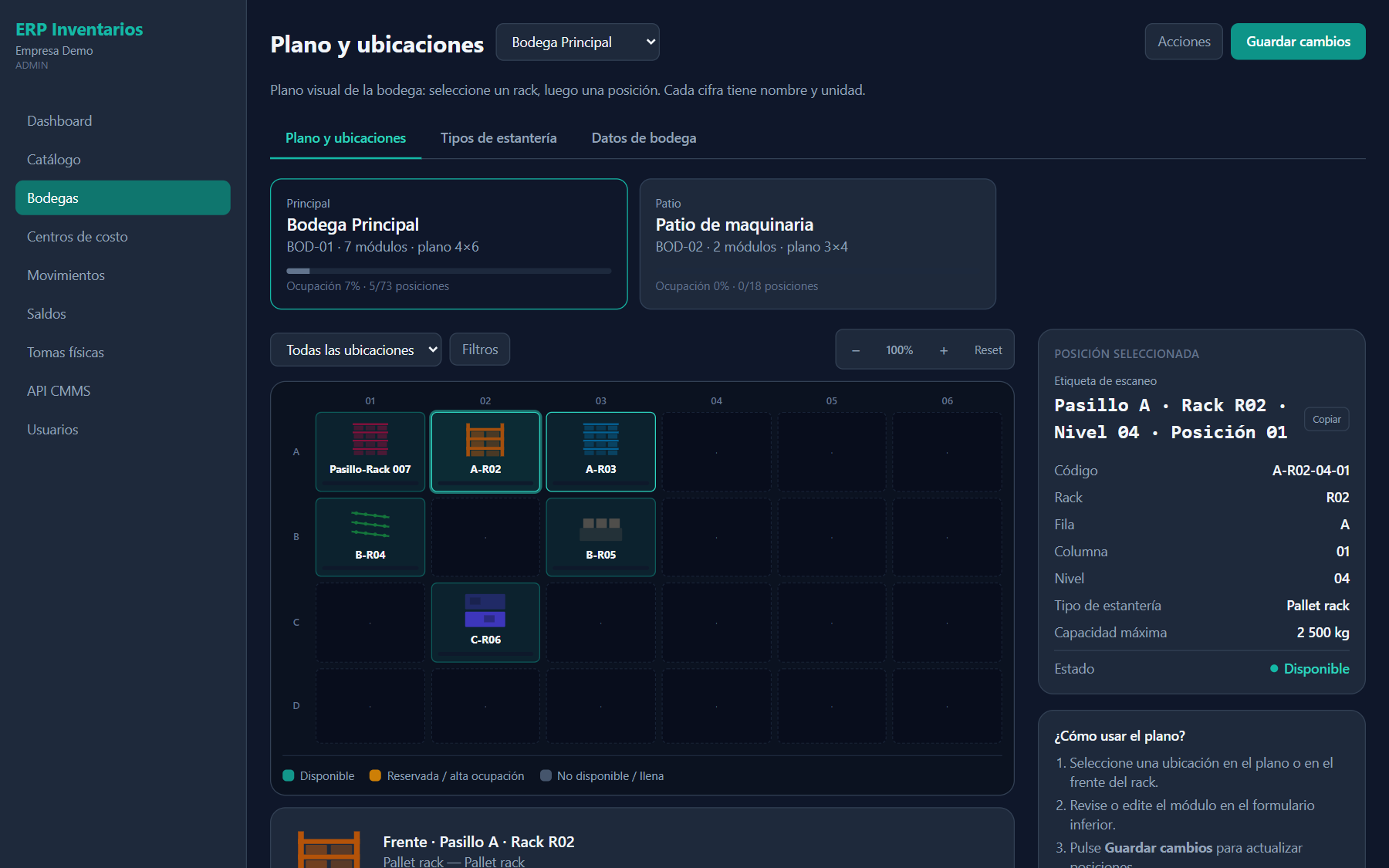Image resolution: width=1389 pixels, height=868 pixels.
Task: Select the blue A-R03 rack icon
Action: click(601, 439)
